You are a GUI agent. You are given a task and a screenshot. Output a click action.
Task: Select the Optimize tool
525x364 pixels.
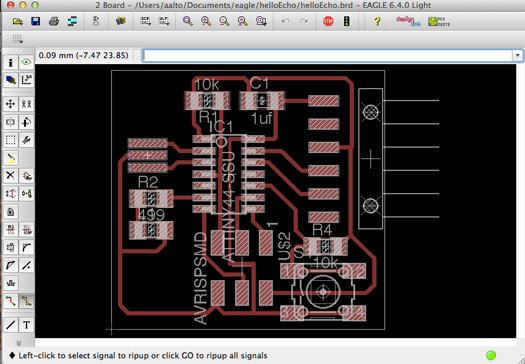point(26,265)
